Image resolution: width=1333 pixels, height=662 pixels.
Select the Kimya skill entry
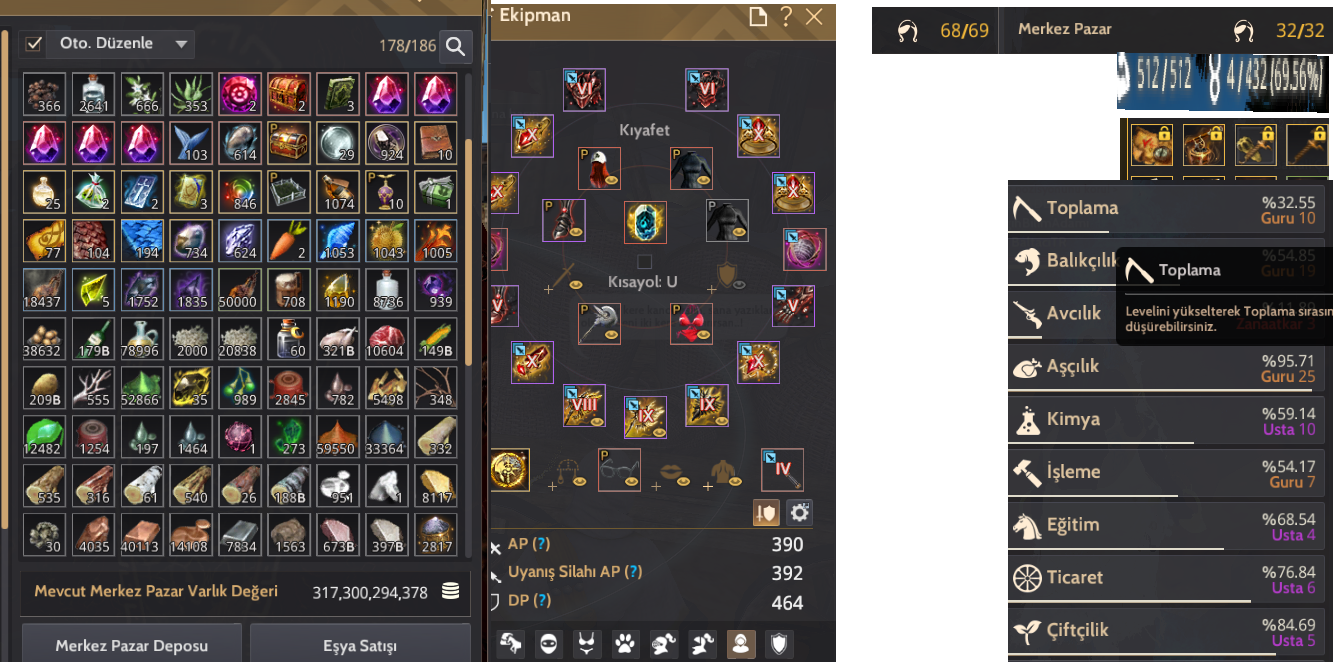(1170, 420)
